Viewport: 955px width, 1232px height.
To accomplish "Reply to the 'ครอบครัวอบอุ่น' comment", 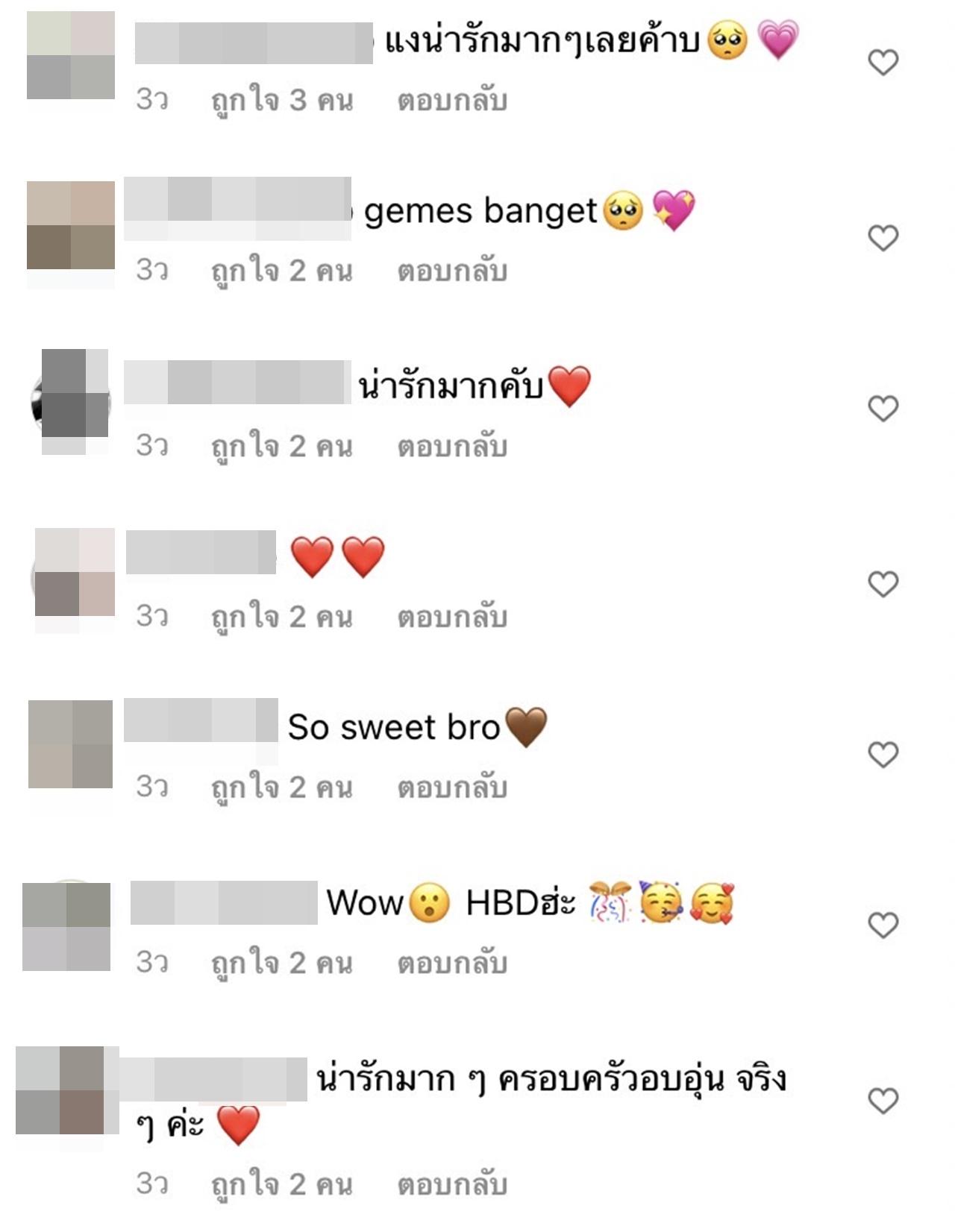I will tap(452, 1184).
